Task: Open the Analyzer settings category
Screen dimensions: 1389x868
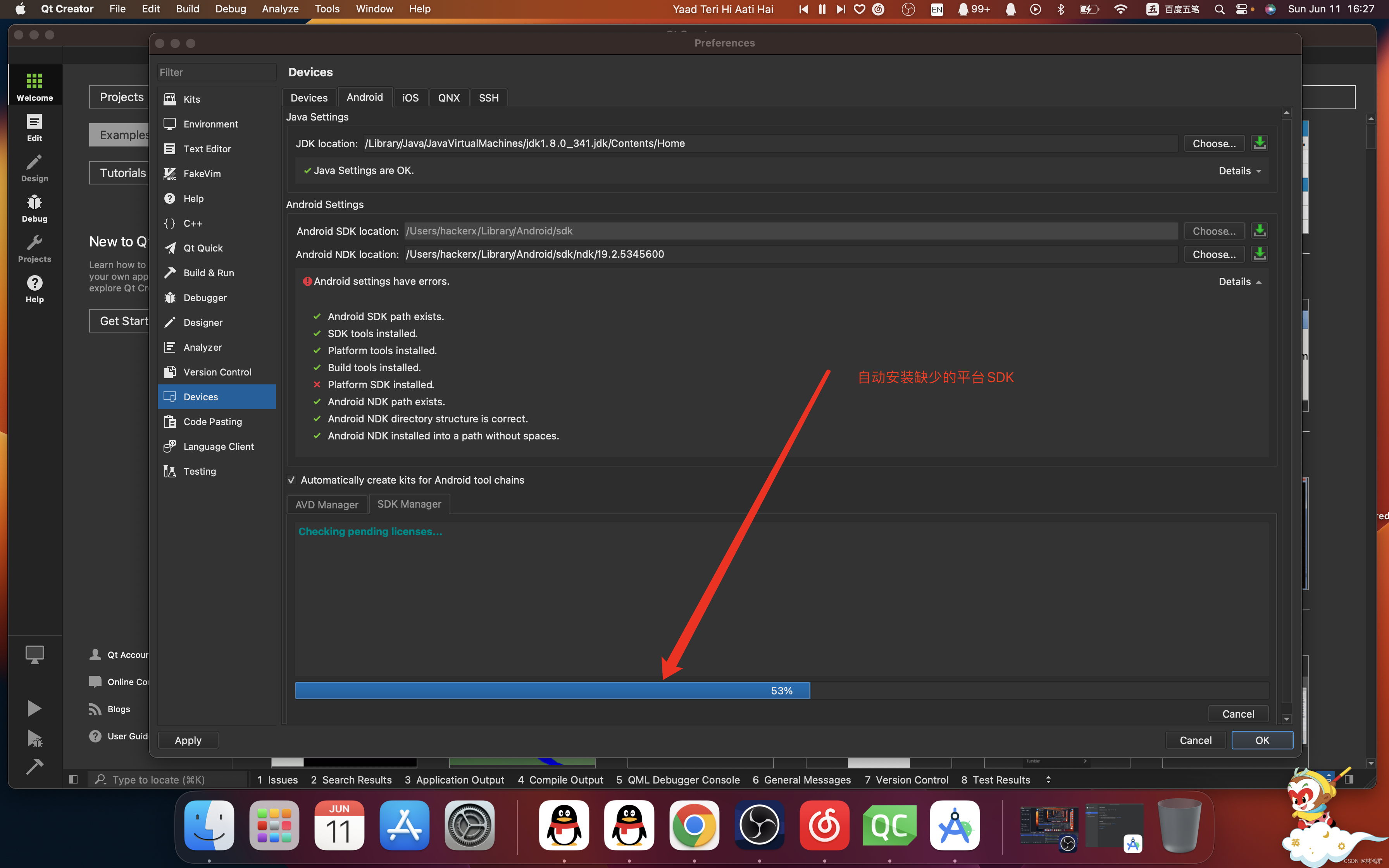Action: pos(202,347)
